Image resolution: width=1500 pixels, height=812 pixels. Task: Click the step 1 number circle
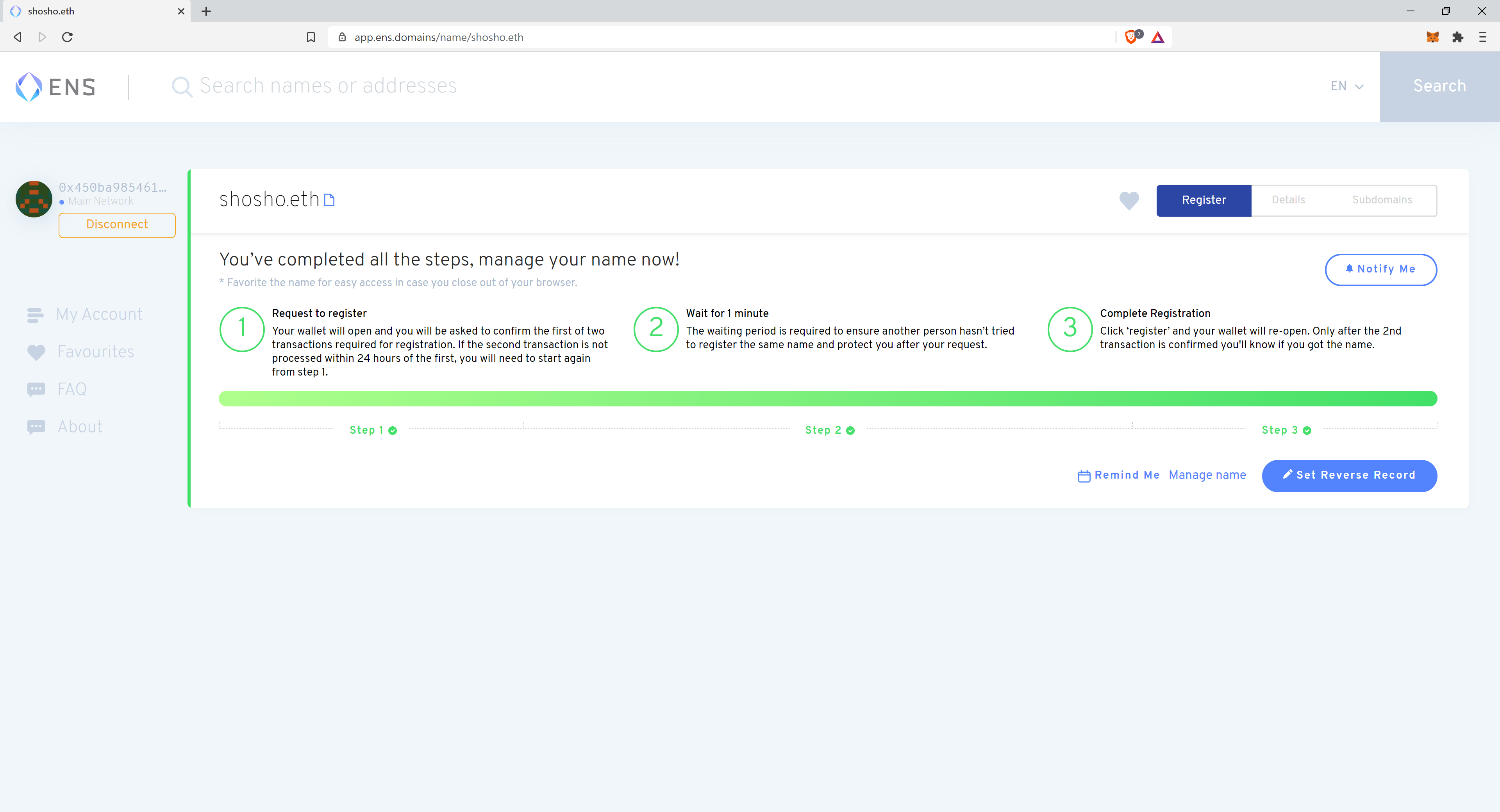[242, 329]
